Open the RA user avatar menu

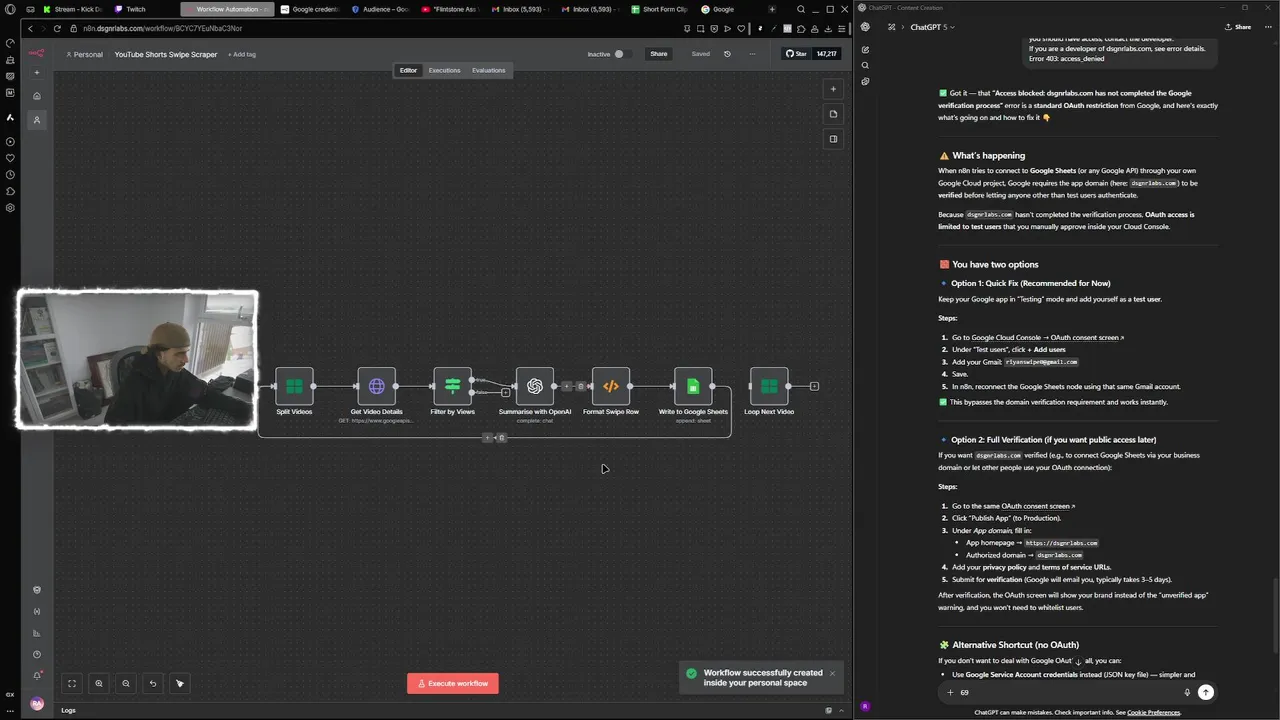37,704
